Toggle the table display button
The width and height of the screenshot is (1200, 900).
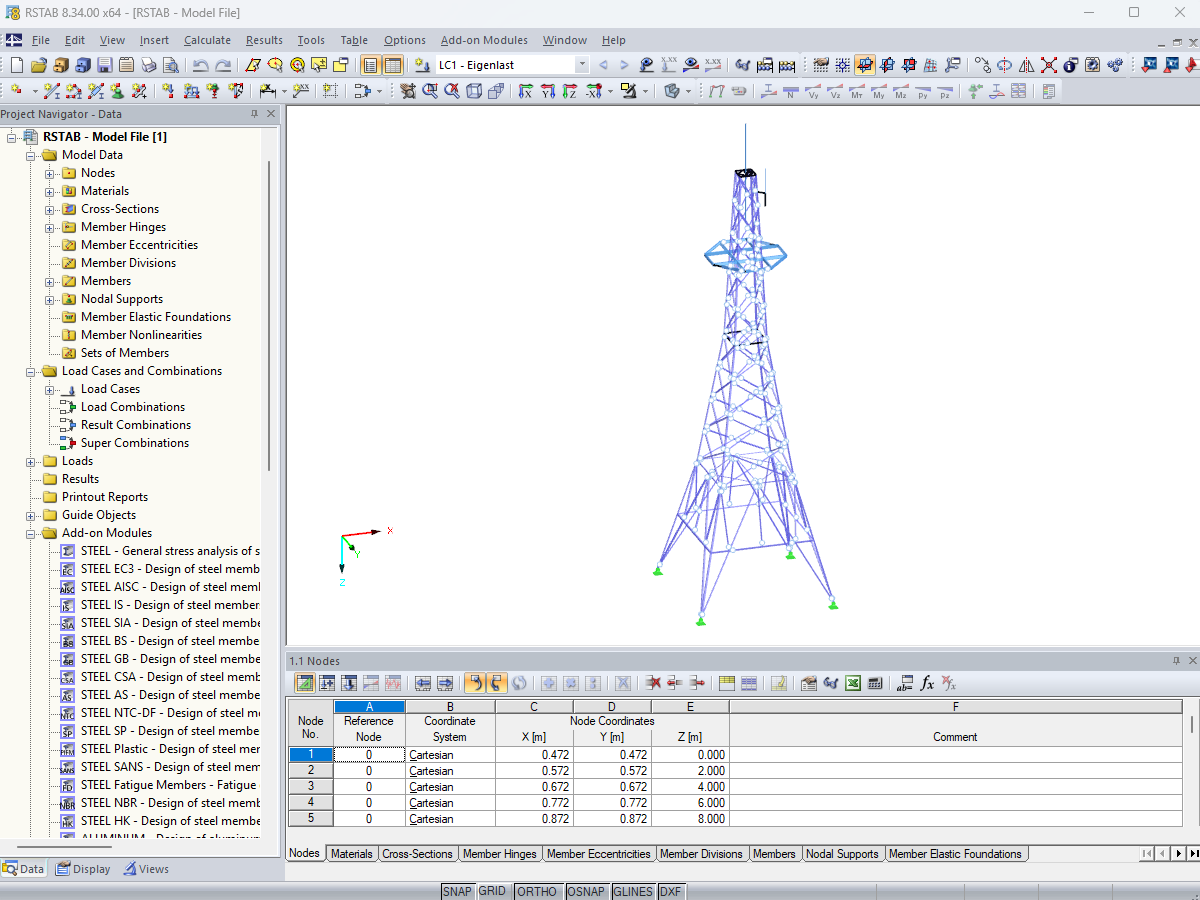point(393,65)
